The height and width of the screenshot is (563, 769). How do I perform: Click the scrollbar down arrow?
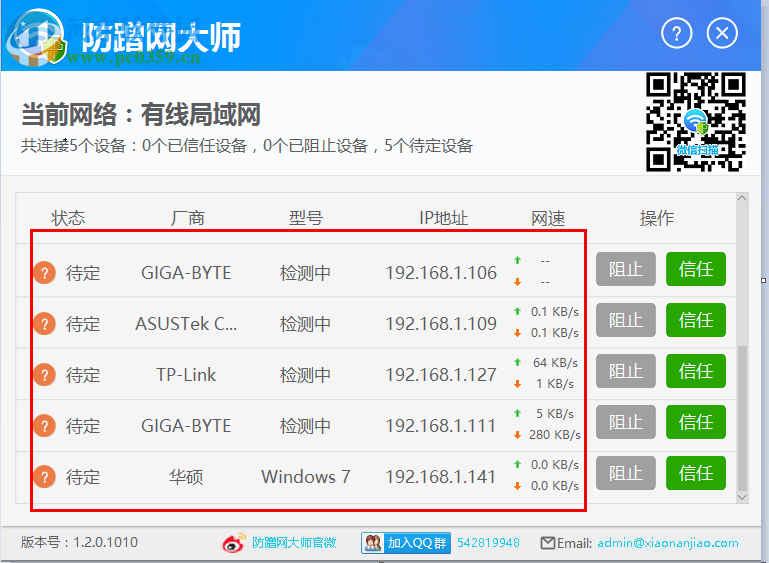tap(742, 497)
